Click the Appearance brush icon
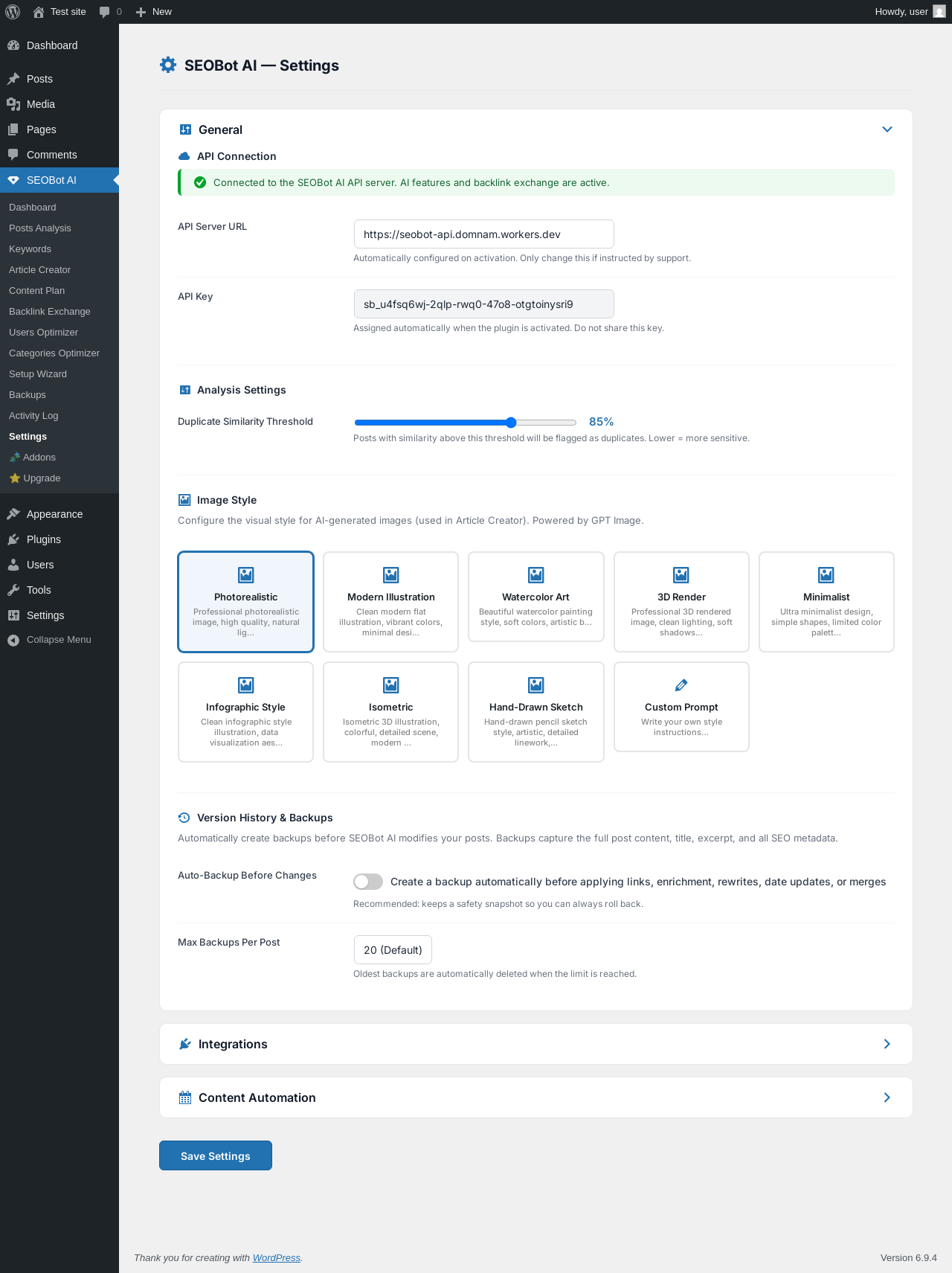This screenshot has height=1273, width=952. 13,514
